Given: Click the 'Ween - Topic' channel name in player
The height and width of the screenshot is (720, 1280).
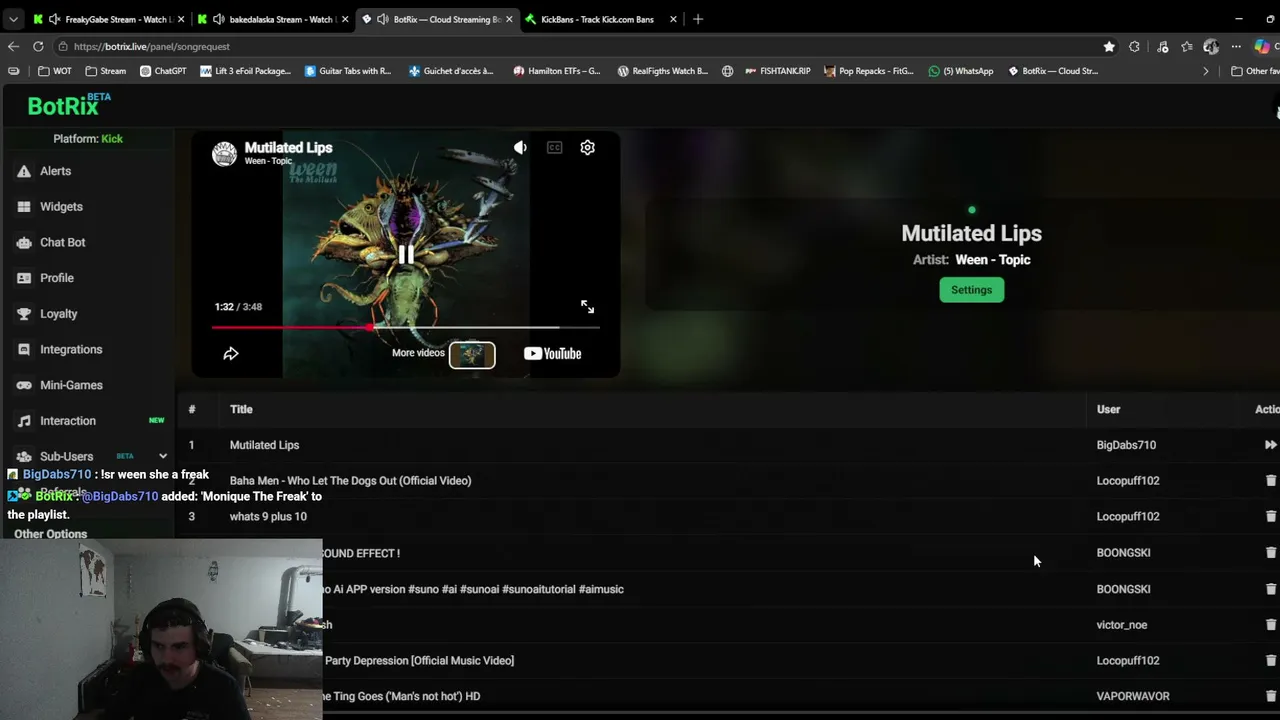Looking at the screenshot, I should (268, 161).
